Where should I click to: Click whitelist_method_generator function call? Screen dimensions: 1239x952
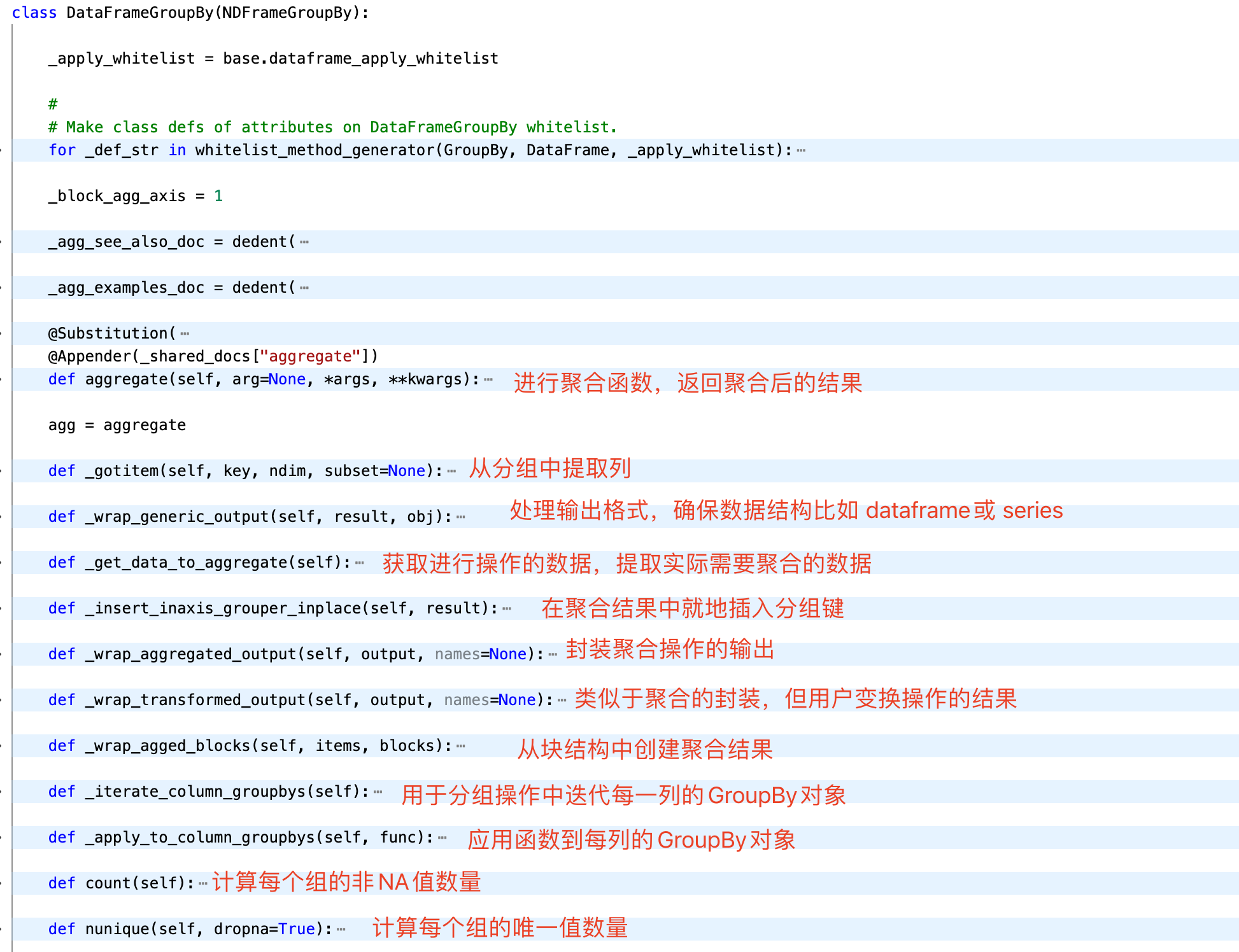pyautogui.click(x=315, y=150)
